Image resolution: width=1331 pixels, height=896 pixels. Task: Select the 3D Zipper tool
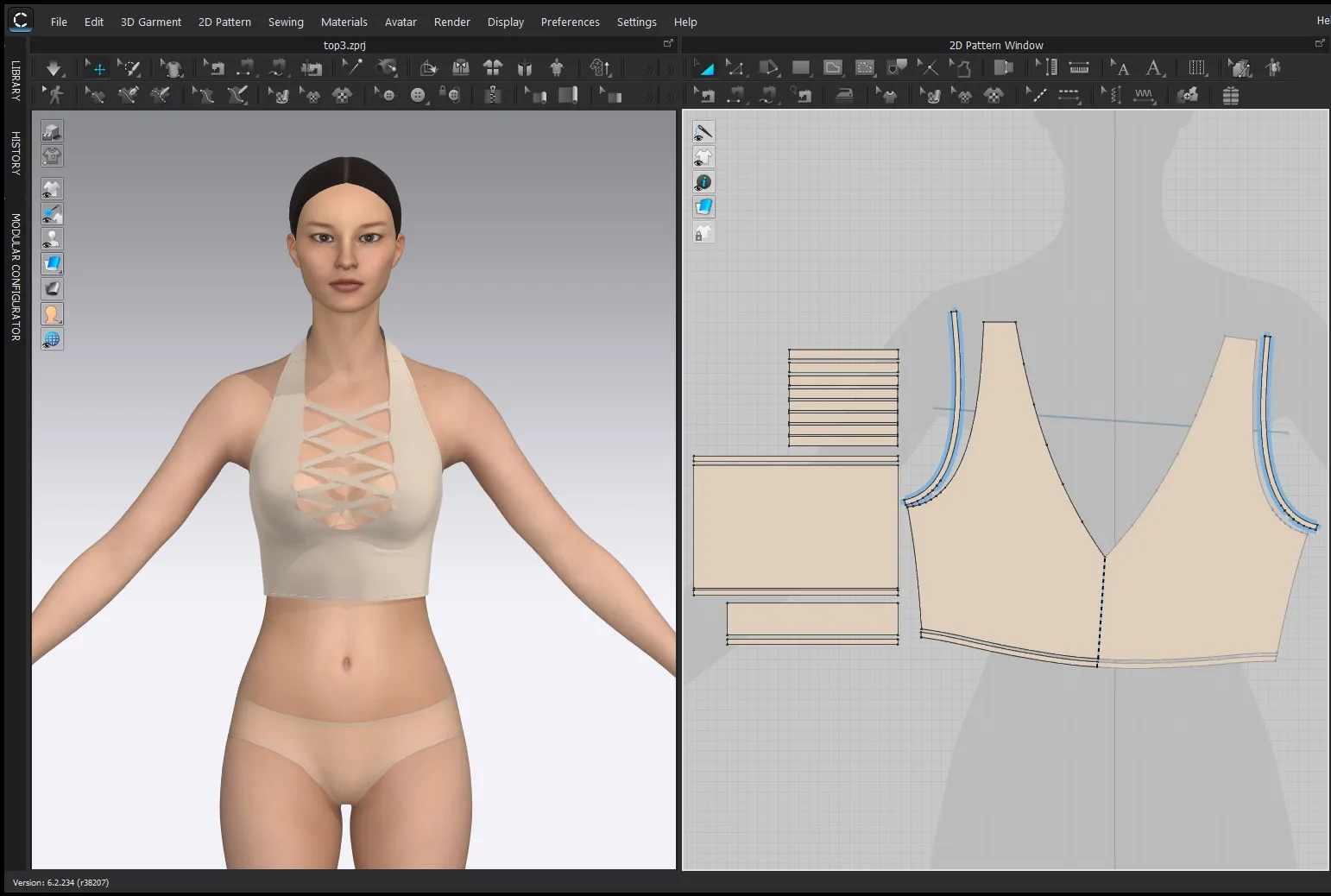pos(493,95)
